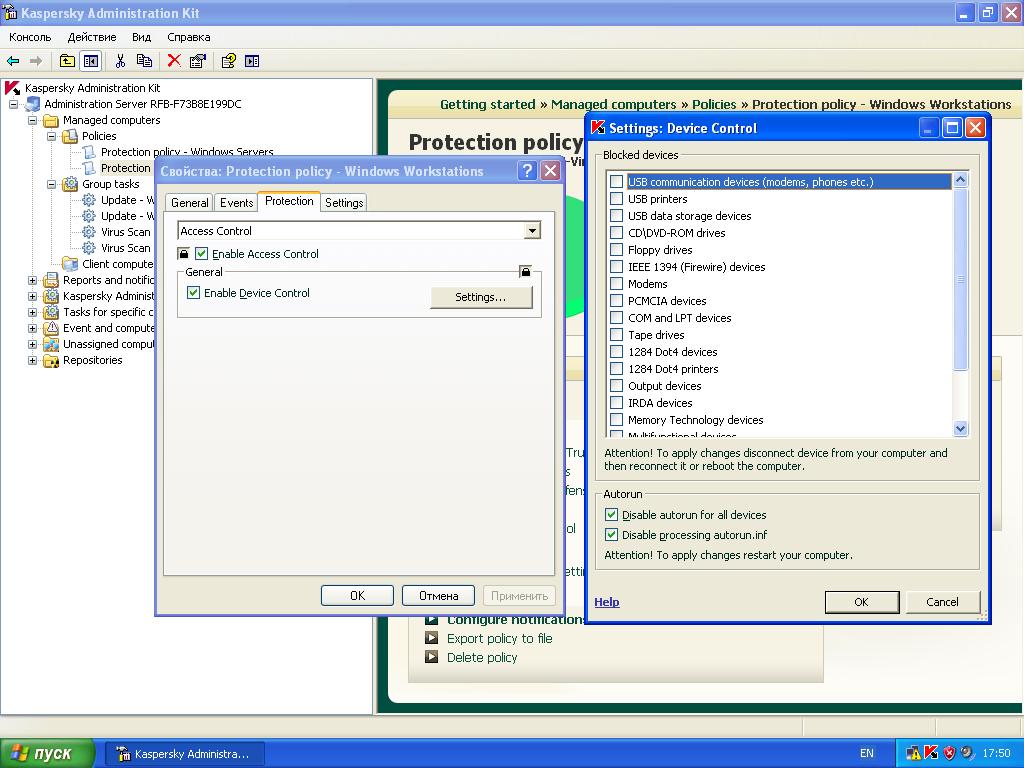Image resolution: width=1024 pixels, height=768 pixels.
Task: Switch to the Events tab
Action: tap(236, 202)
